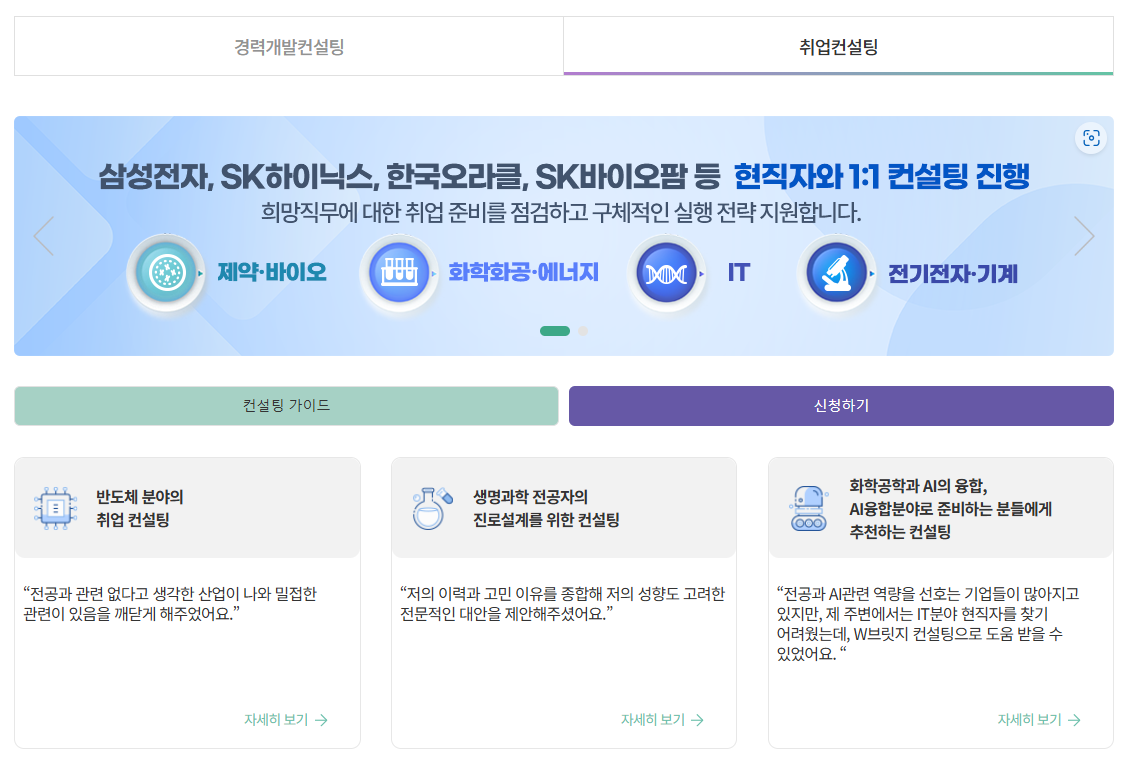Click the 신청하기 apply button
1132x758 pixels.
(841, 406)
